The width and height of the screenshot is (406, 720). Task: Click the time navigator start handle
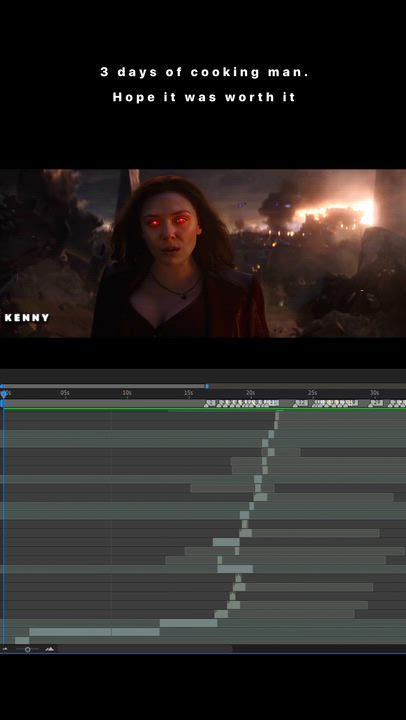pos(2,386)
